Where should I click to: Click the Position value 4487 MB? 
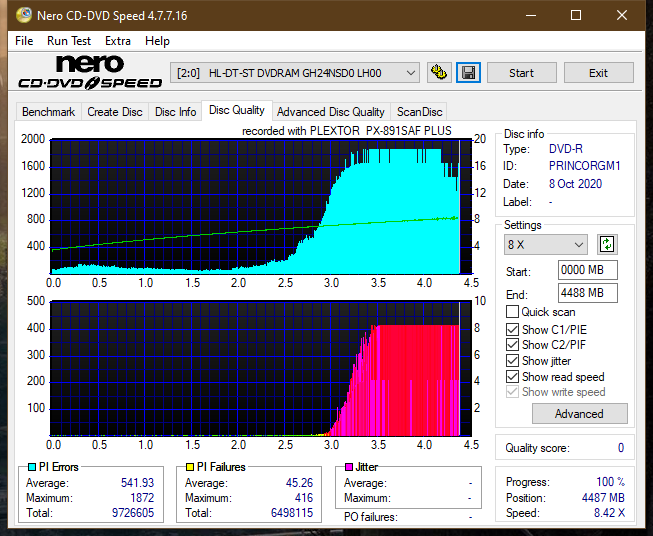click(x=603, y=498)
